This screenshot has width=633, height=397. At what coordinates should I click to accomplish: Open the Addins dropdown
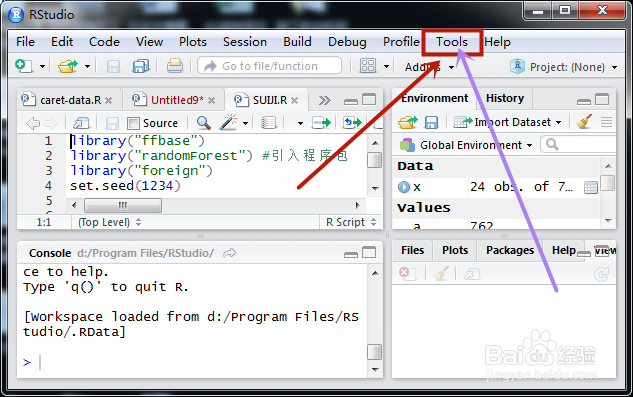click(x=430, y=67)
